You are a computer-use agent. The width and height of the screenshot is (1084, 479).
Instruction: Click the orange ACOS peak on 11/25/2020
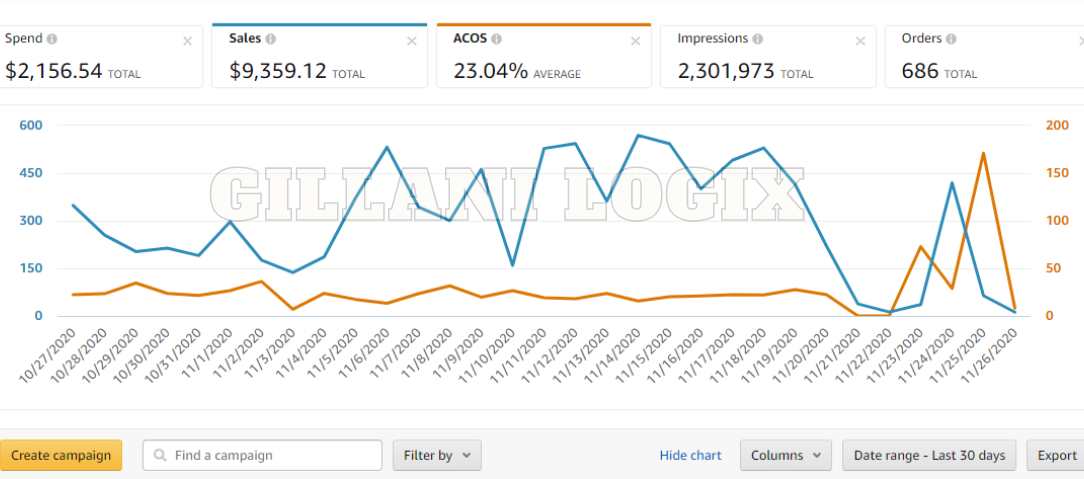click(984, 153)
